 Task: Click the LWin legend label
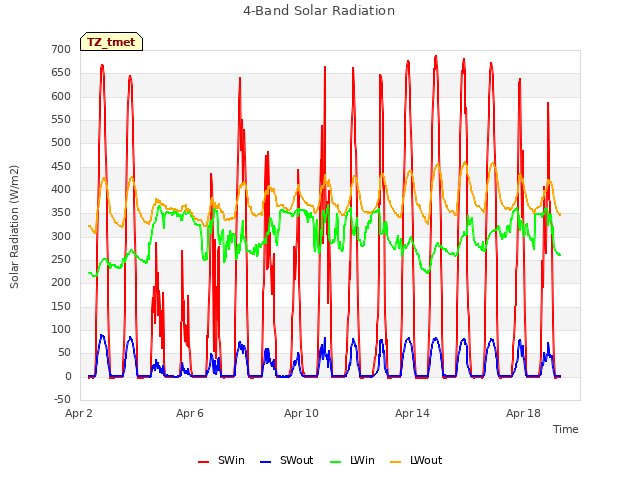tap(362, 460)
